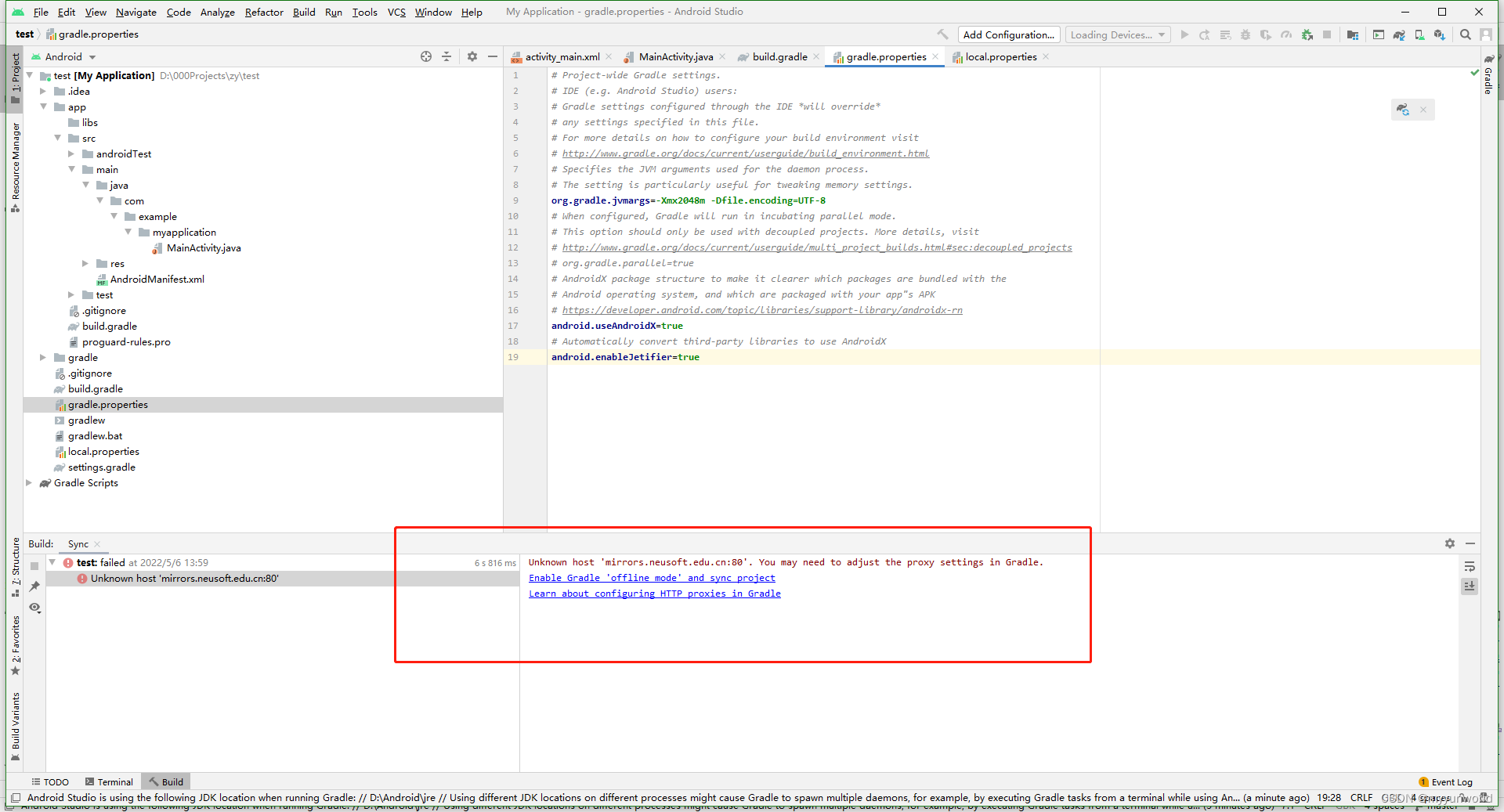Click the Make Project hammer icon
Image resolution: width=1504 pixels, height=812 pixels.
(x=942, y=34)
